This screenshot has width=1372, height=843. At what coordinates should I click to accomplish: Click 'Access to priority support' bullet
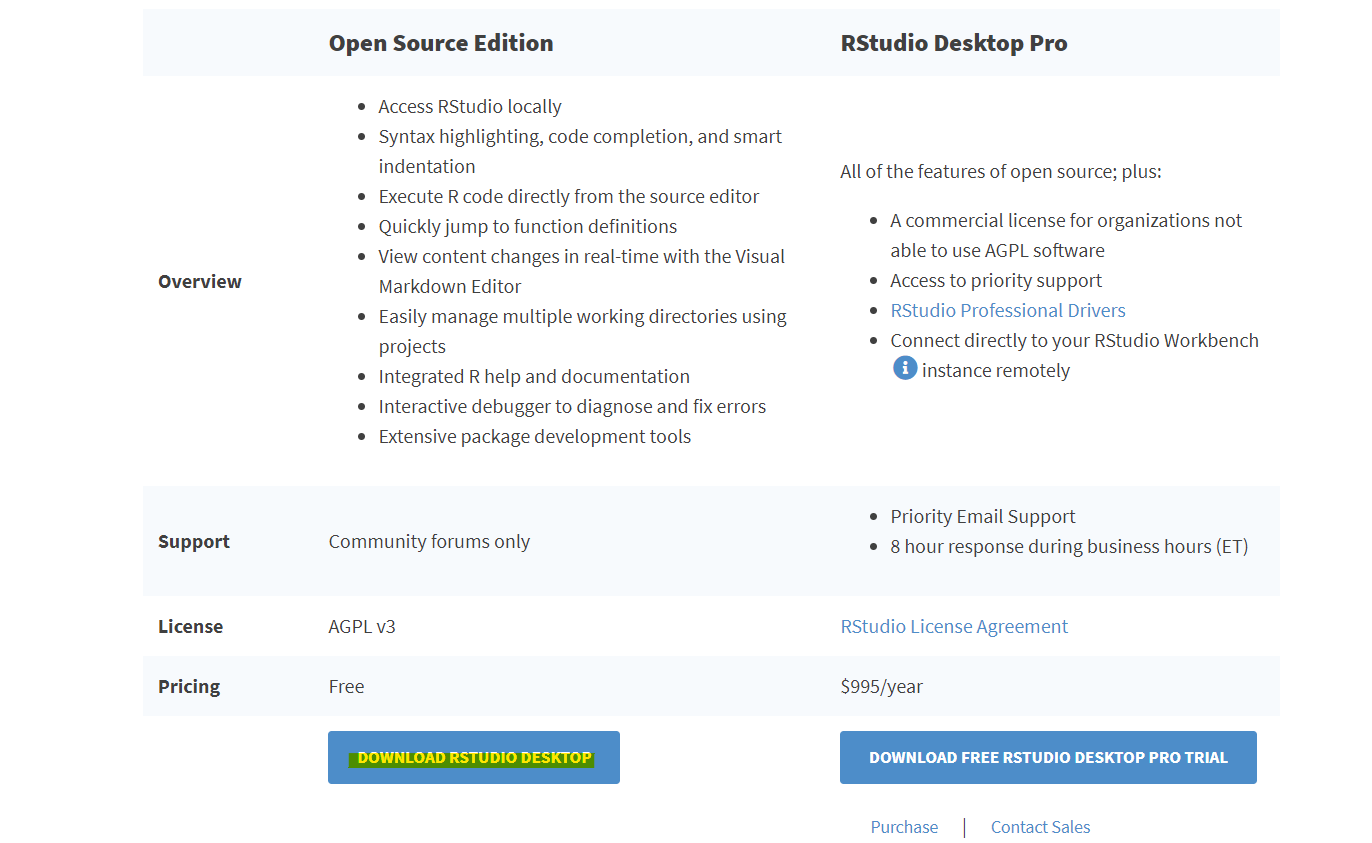996,280
